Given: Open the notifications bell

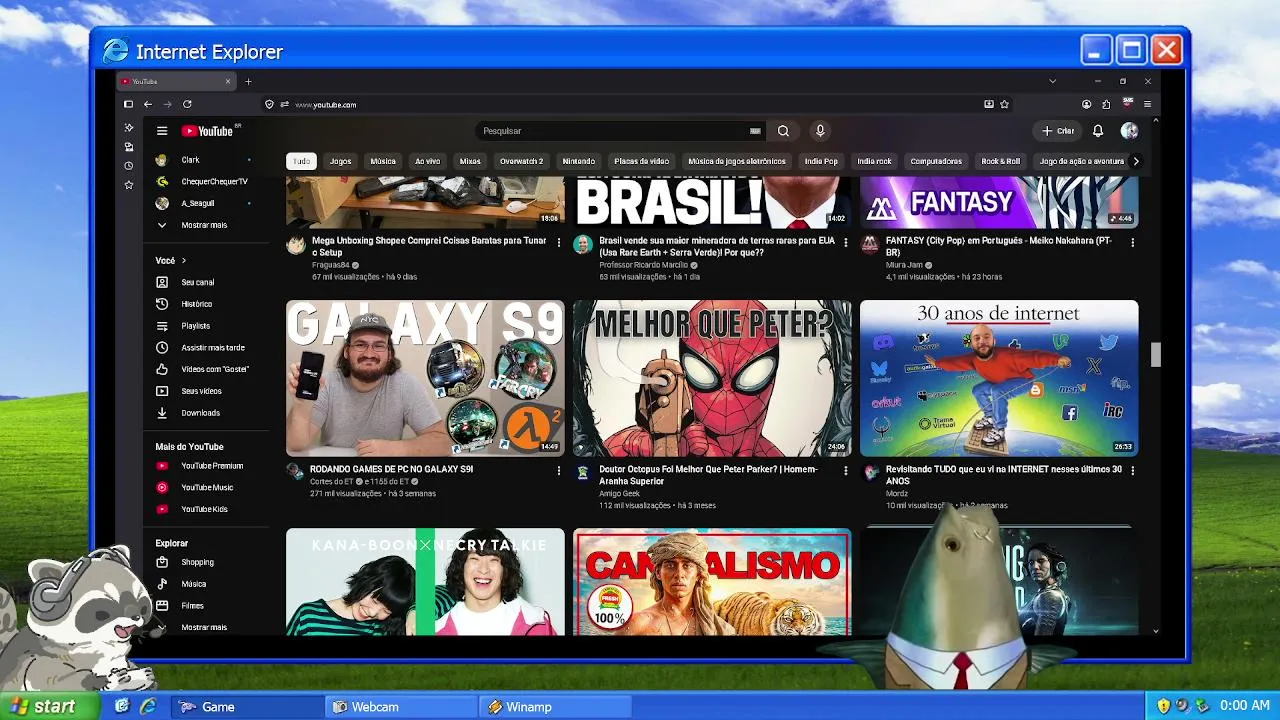Looking at the screenshot, I should (1098, 131).
